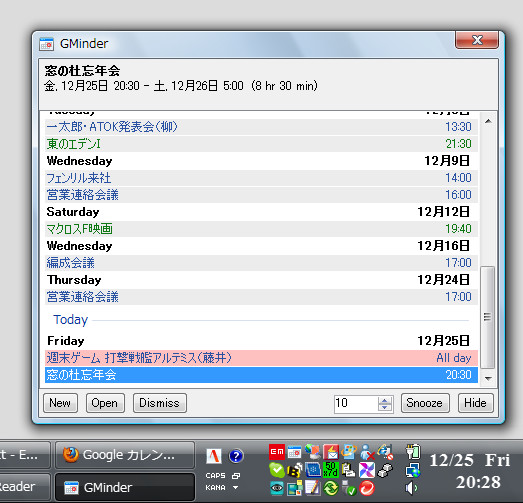Click the volume speaker tray icon
Image resolution: width=523 pixels, height=503 pixels.
411,488
